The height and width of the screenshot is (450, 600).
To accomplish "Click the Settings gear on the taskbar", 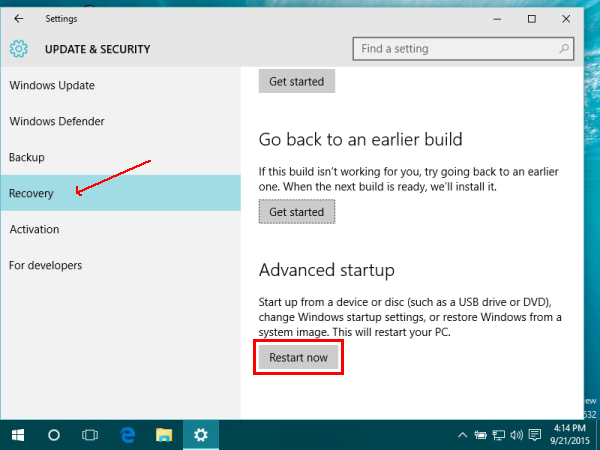I will [x=201, y=435].
